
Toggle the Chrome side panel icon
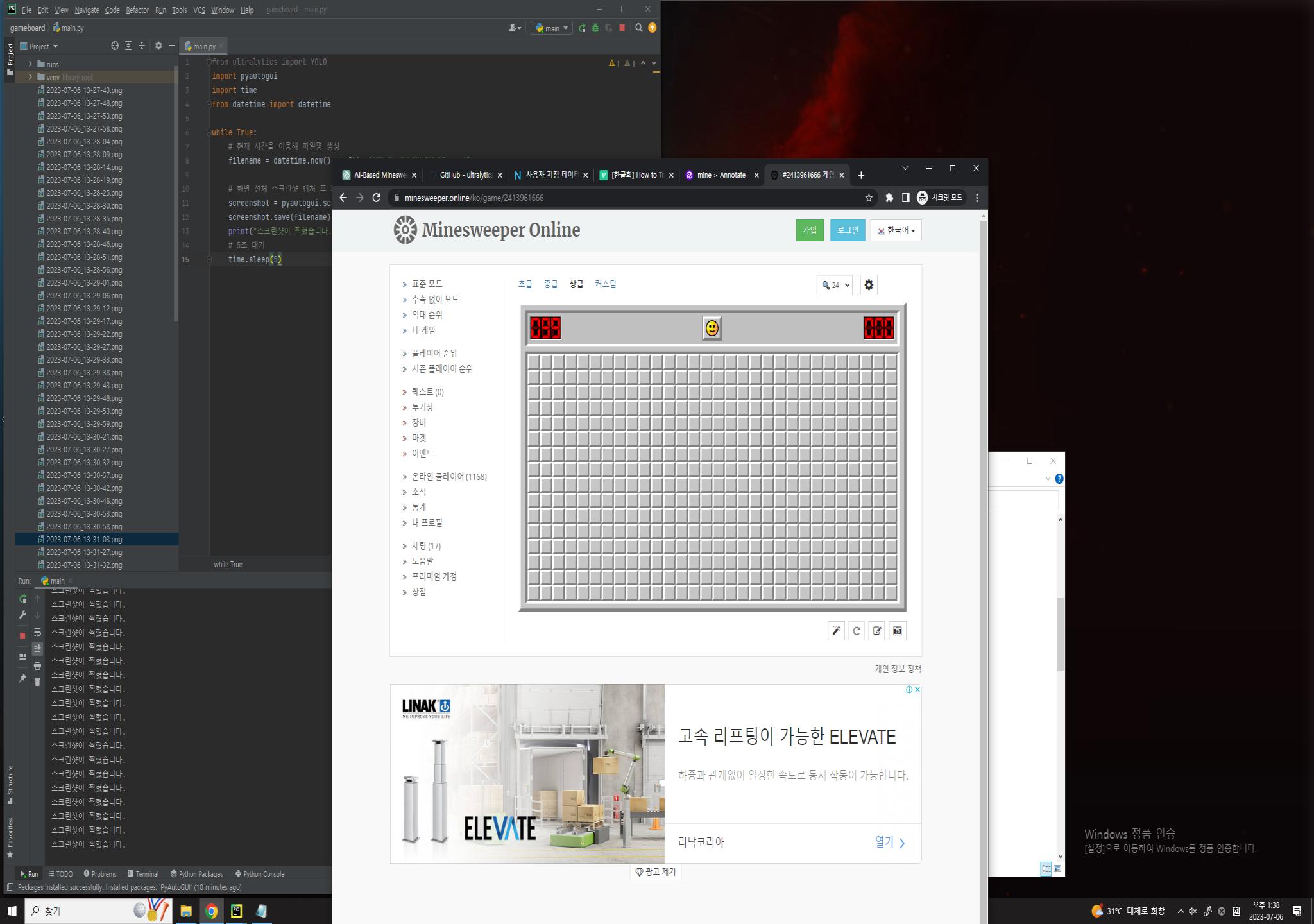coord(905,198)
